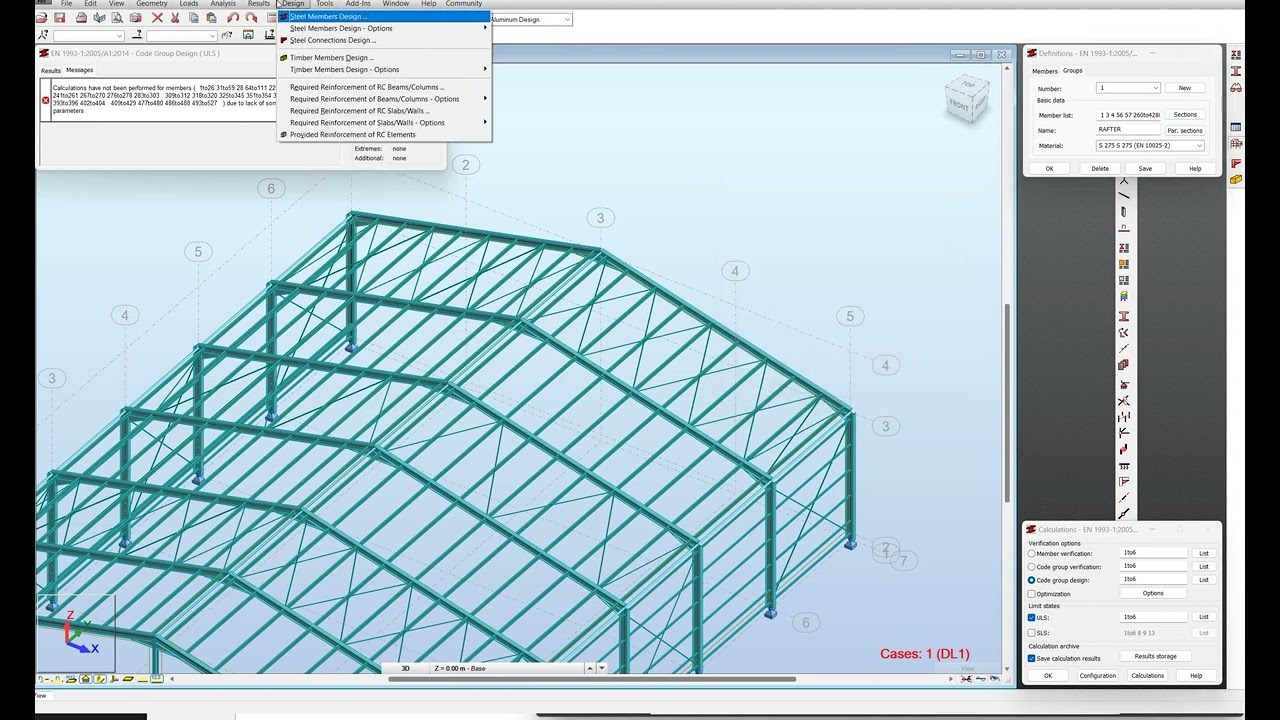Choose Provided Reinforcement of RC Elements

point(385,135)
